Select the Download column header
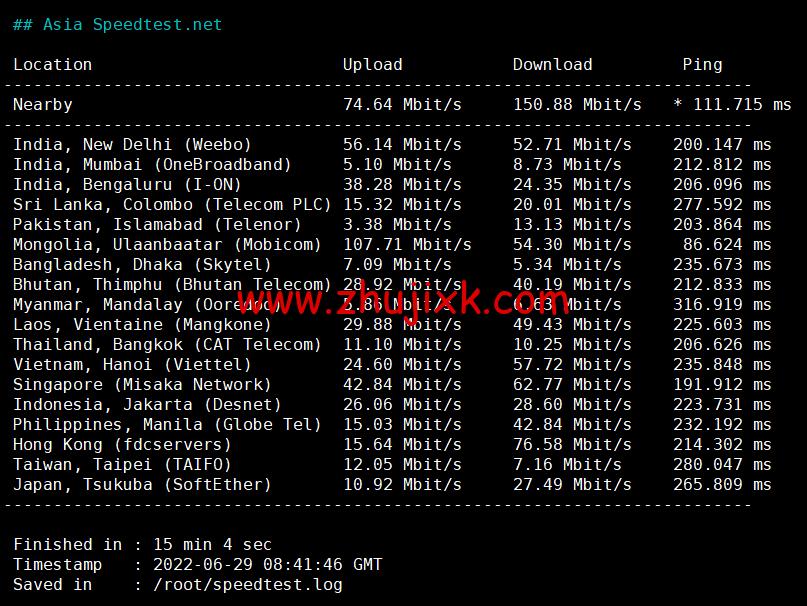This screenshot has width=807, height=606. coord(552,64)
